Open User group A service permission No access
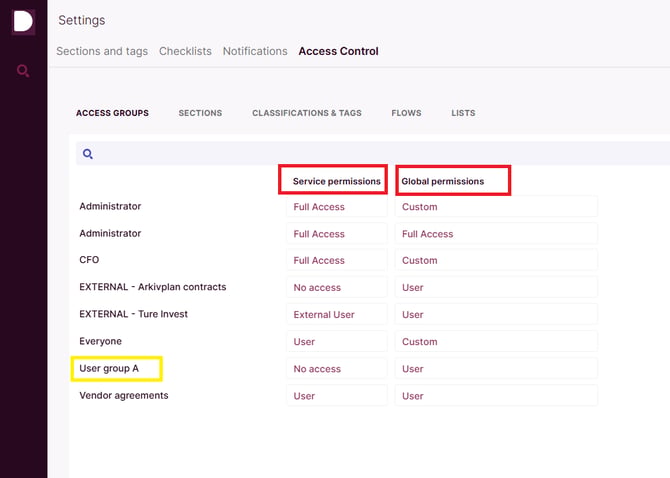Screen dimensions: 670x478 pyautogui.click(x=337, y=369)
